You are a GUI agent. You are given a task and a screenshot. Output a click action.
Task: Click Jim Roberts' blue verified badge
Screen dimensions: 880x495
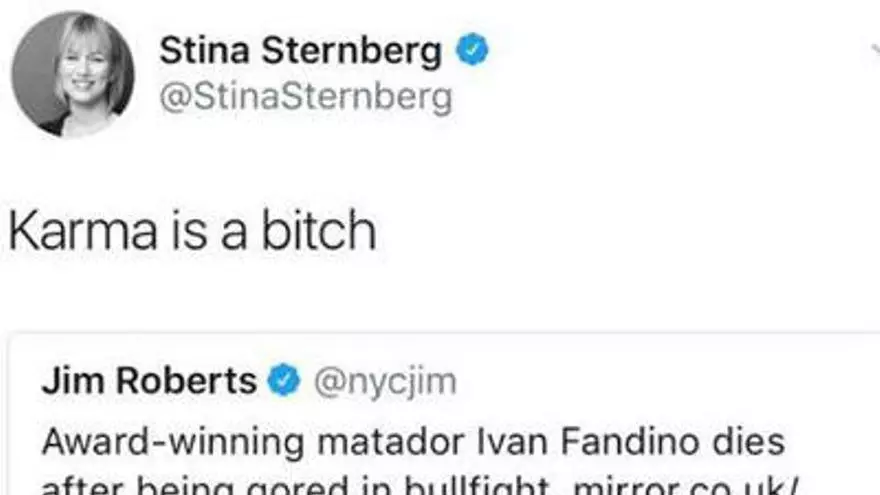coord(285,380)
